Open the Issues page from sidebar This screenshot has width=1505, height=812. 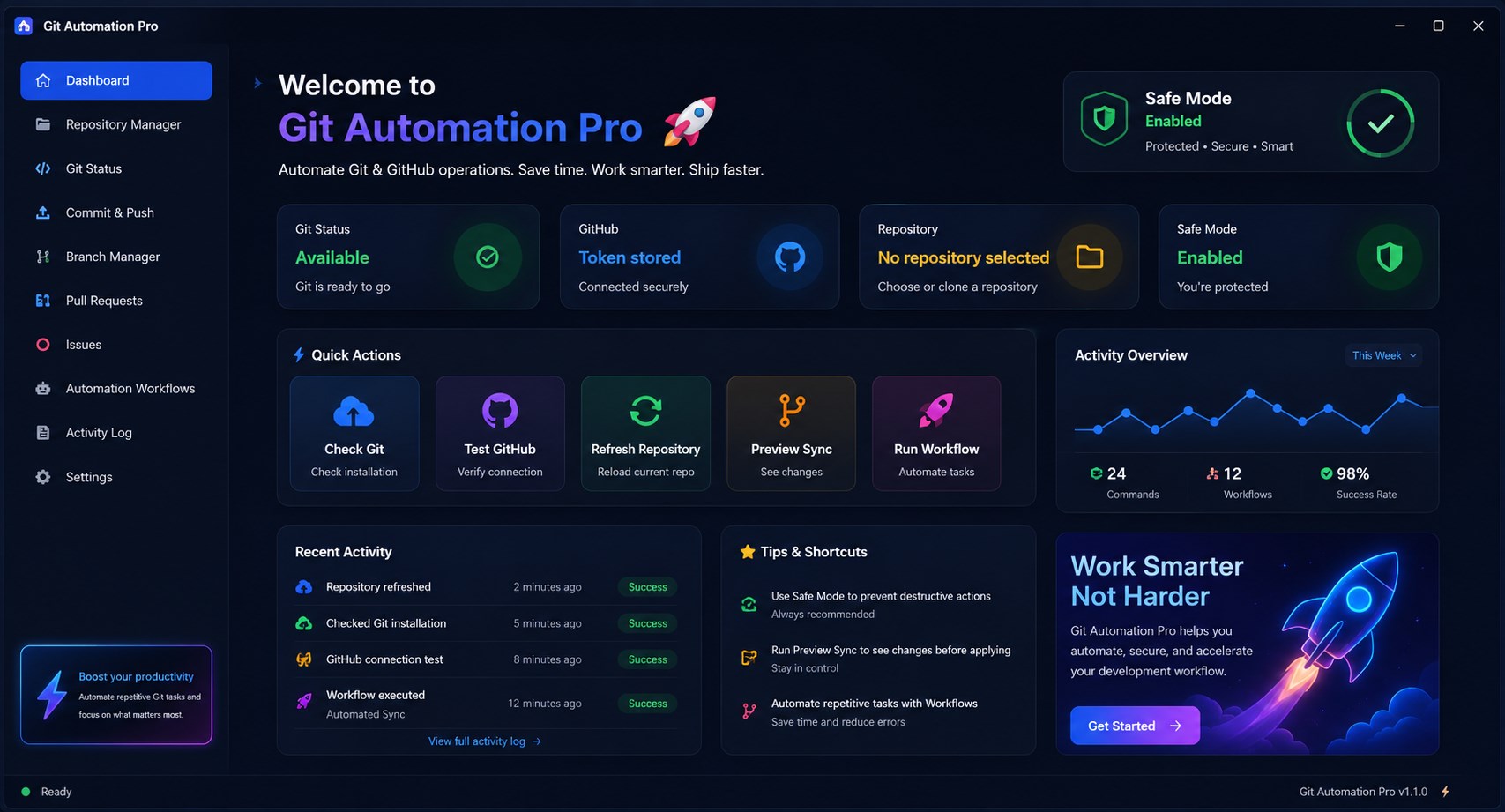[x=116, y=345]
